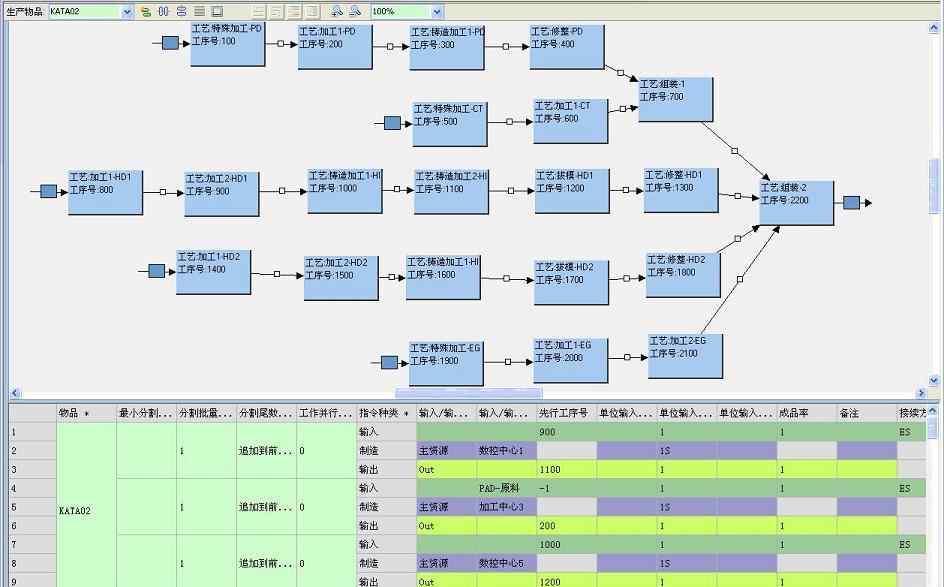Click the second grayed alignment toolbar icon
Viewport: 944px width, 587px height.
(276, 11)
